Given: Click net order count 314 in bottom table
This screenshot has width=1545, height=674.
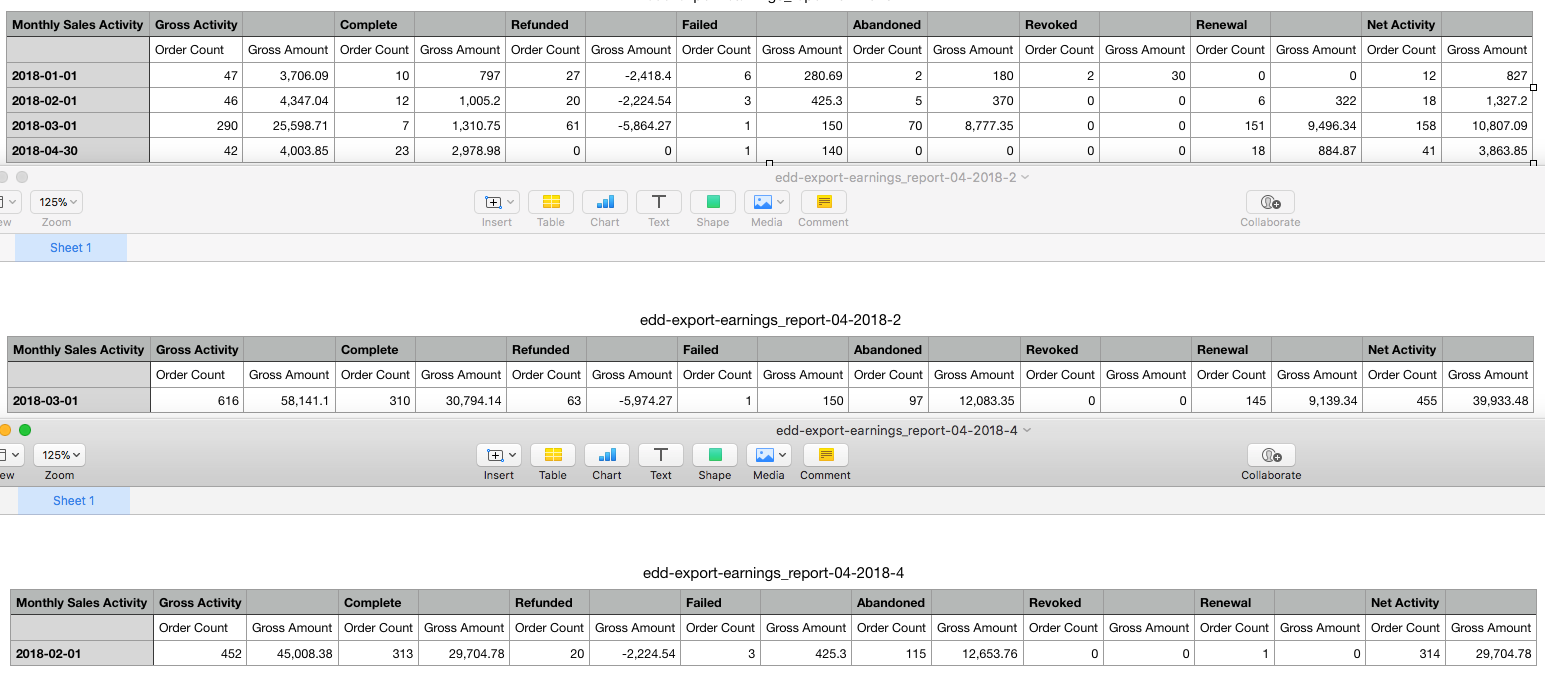Looking at the screenshot, I should point(1405,653).
